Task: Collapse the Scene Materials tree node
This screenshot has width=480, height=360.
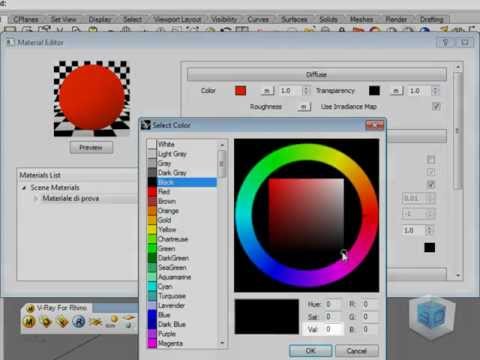Action: click(x=24, y=188)
